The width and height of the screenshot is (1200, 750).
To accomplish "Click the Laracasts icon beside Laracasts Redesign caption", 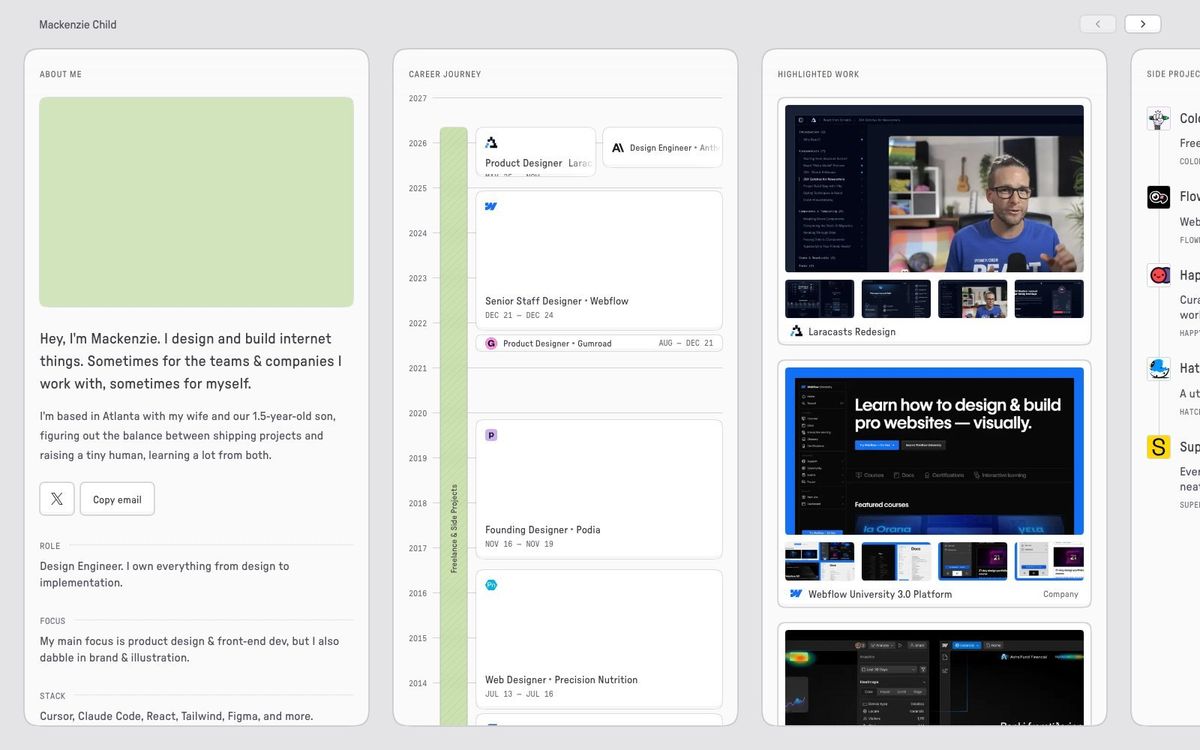I will [796, 331].
